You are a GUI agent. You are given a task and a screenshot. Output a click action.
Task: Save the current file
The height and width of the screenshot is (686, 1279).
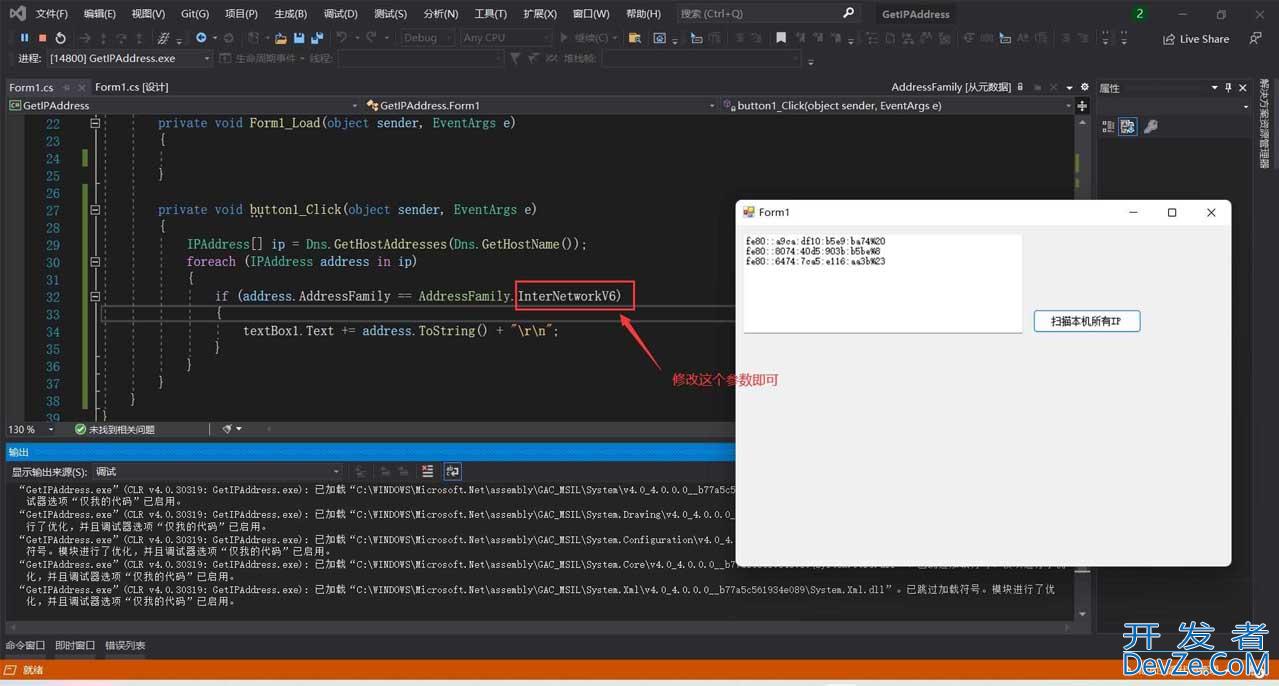tap(299, 38)
